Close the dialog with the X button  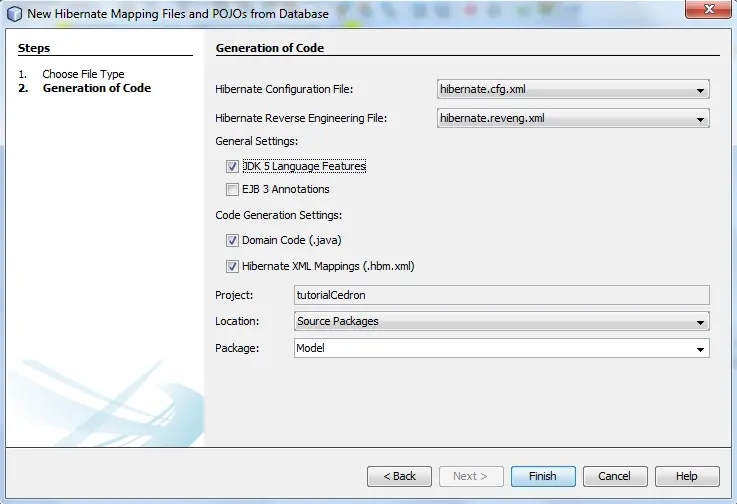click(708, 9)
